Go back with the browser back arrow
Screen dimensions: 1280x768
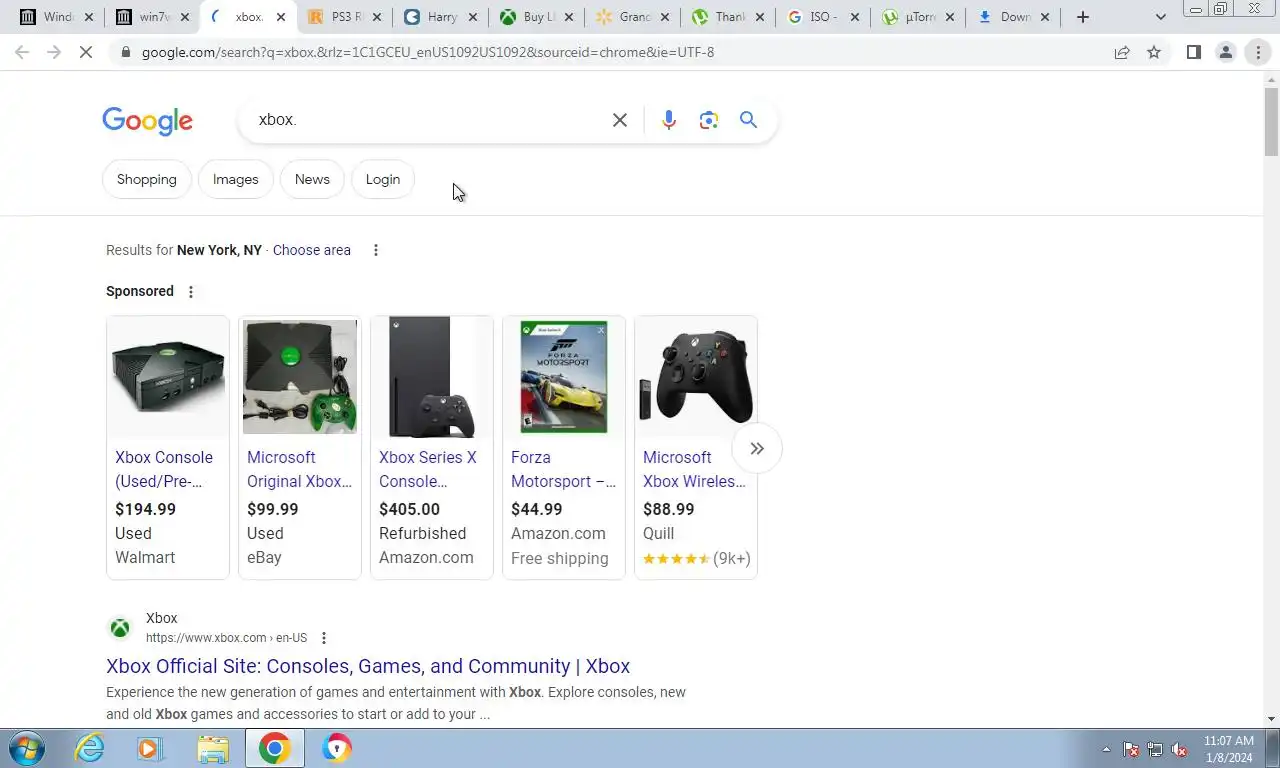pyautogui.click(x=22, y=52)
